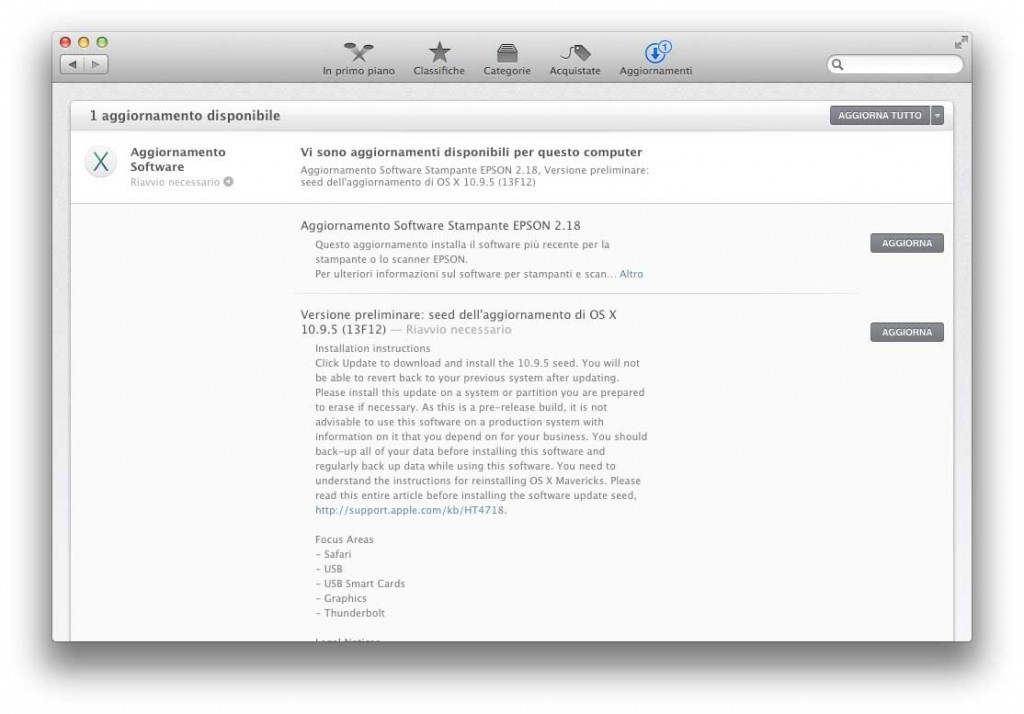The width and height of the screenshot is (1024, 714).
Task: Click 'Aggiornamento Software Stampante EPSON 2.18' heading
Action: (x=440, y=225)
